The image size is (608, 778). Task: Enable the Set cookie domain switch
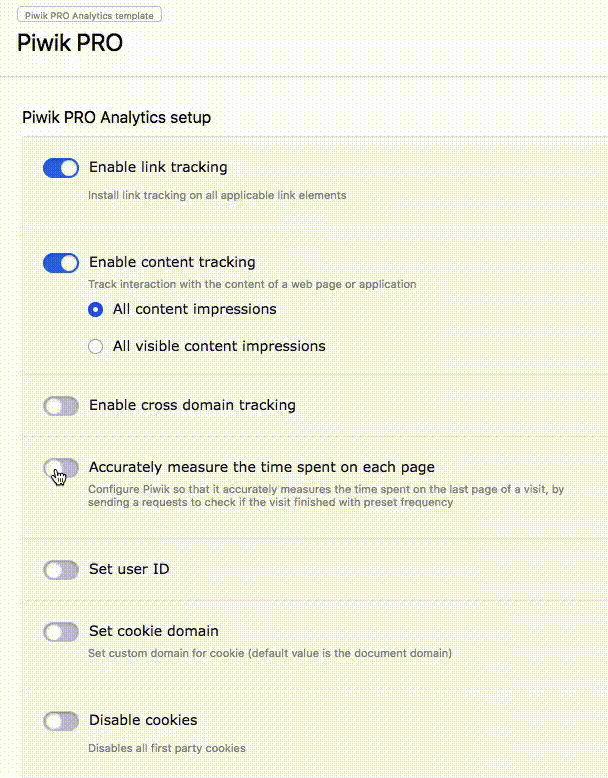pos(61,632)
